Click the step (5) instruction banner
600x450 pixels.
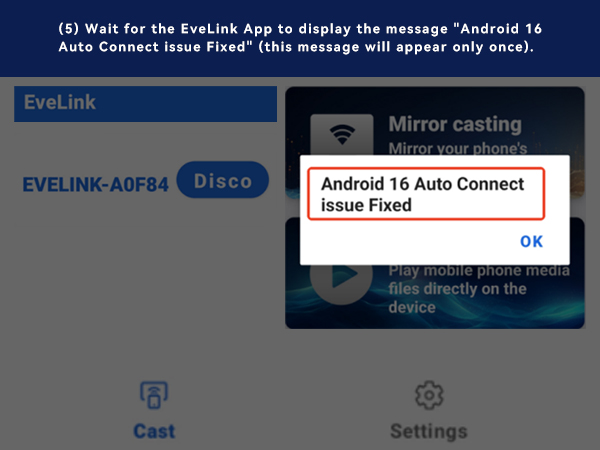click(300, 38)
